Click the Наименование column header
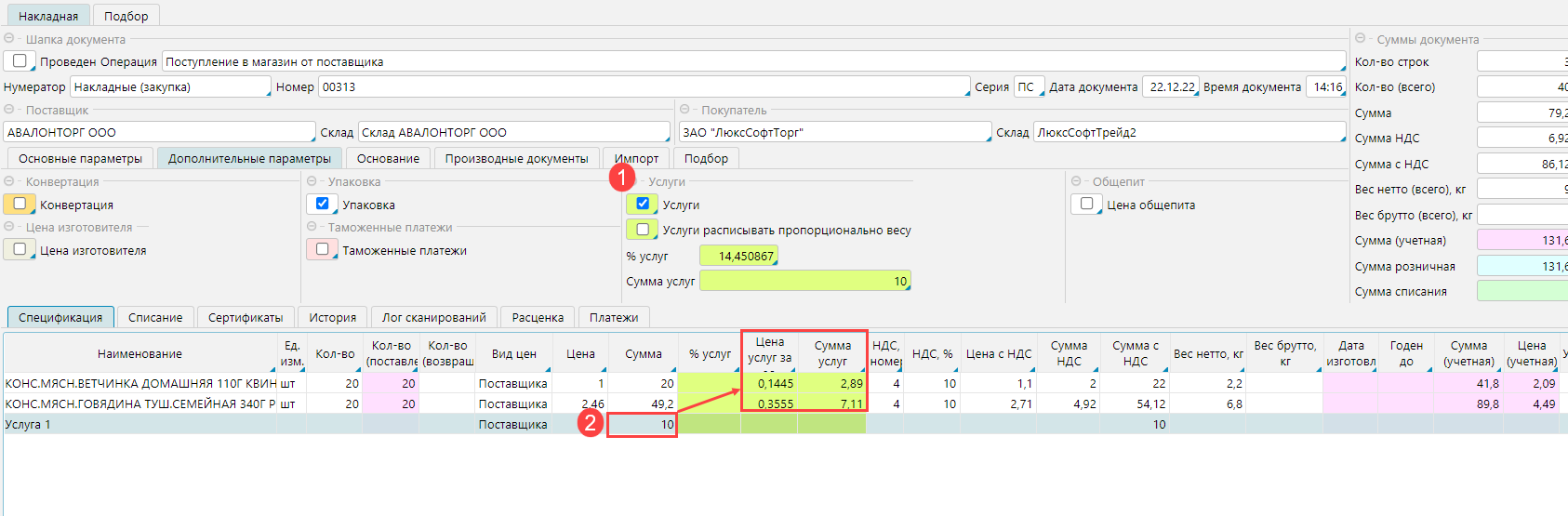1568x516 pixels. tap(140, 354)
